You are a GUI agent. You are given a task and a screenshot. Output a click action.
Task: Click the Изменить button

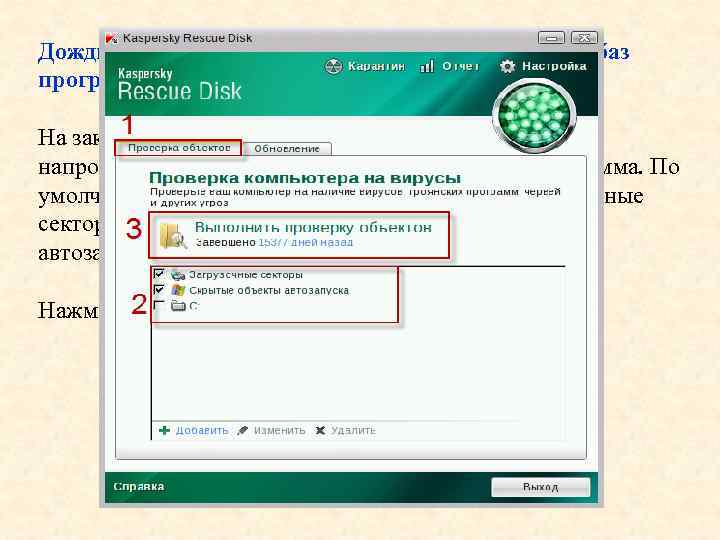click(279, 430)
